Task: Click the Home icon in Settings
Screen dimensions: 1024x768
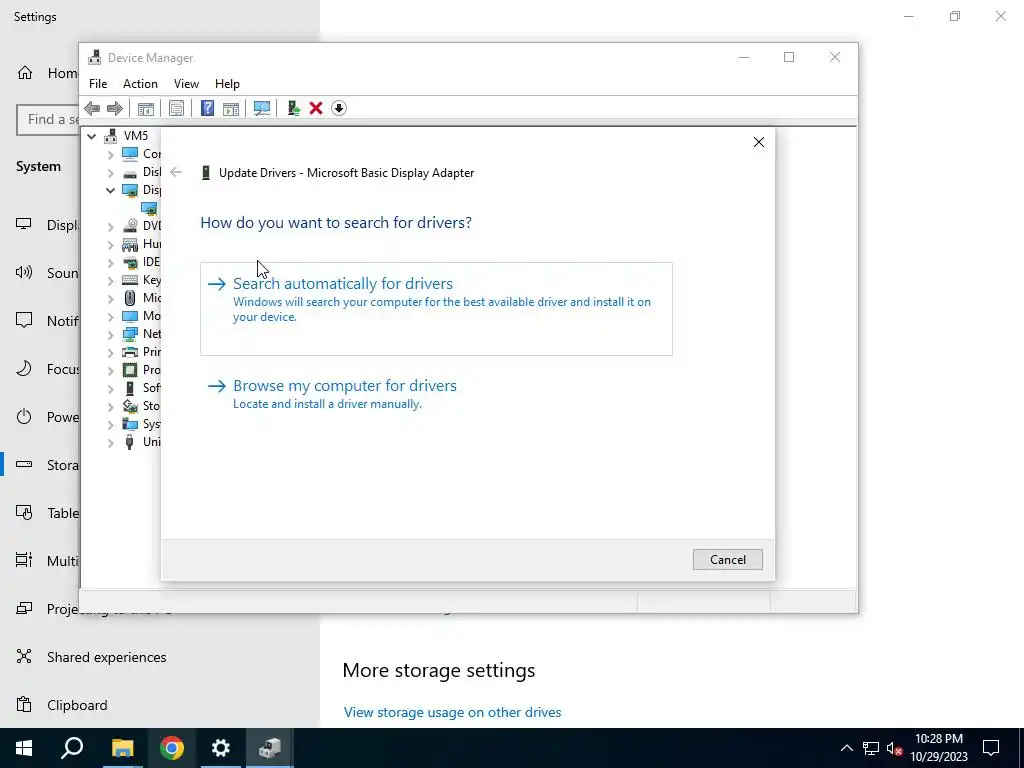Action: click(25, 72)
